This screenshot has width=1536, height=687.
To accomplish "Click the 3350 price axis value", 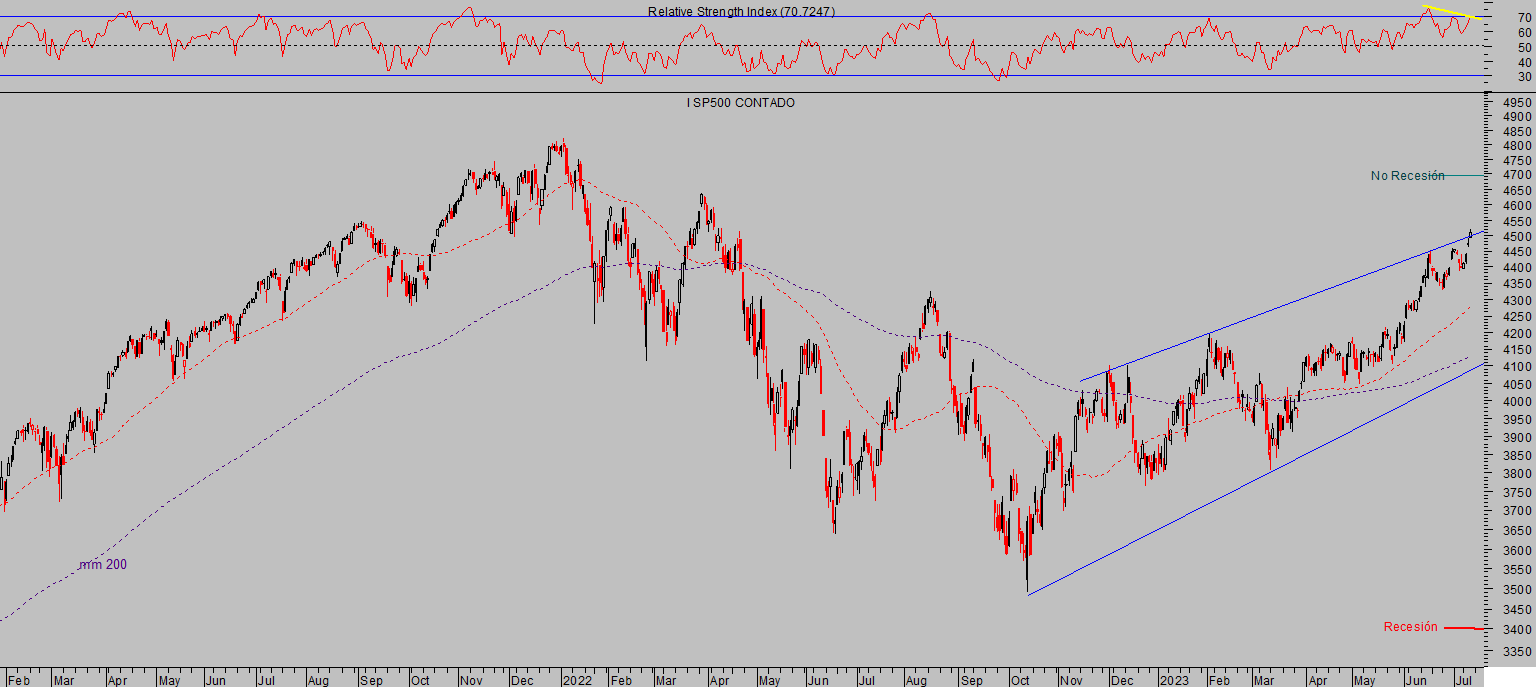I will click(1518, 651).
